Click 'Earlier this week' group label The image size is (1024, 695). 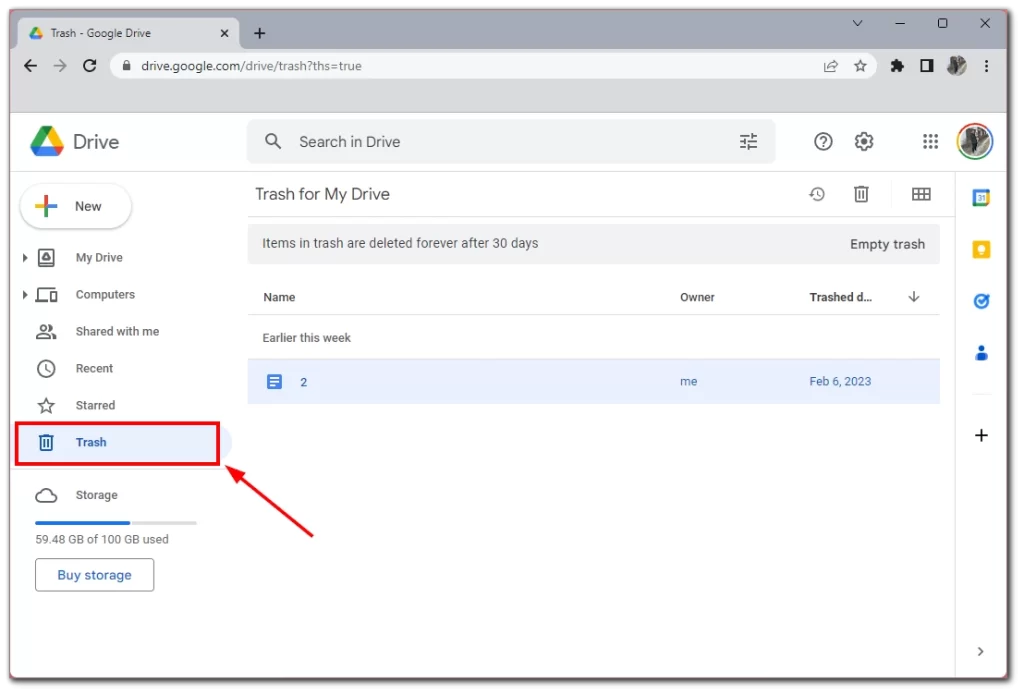pos(306,338)
